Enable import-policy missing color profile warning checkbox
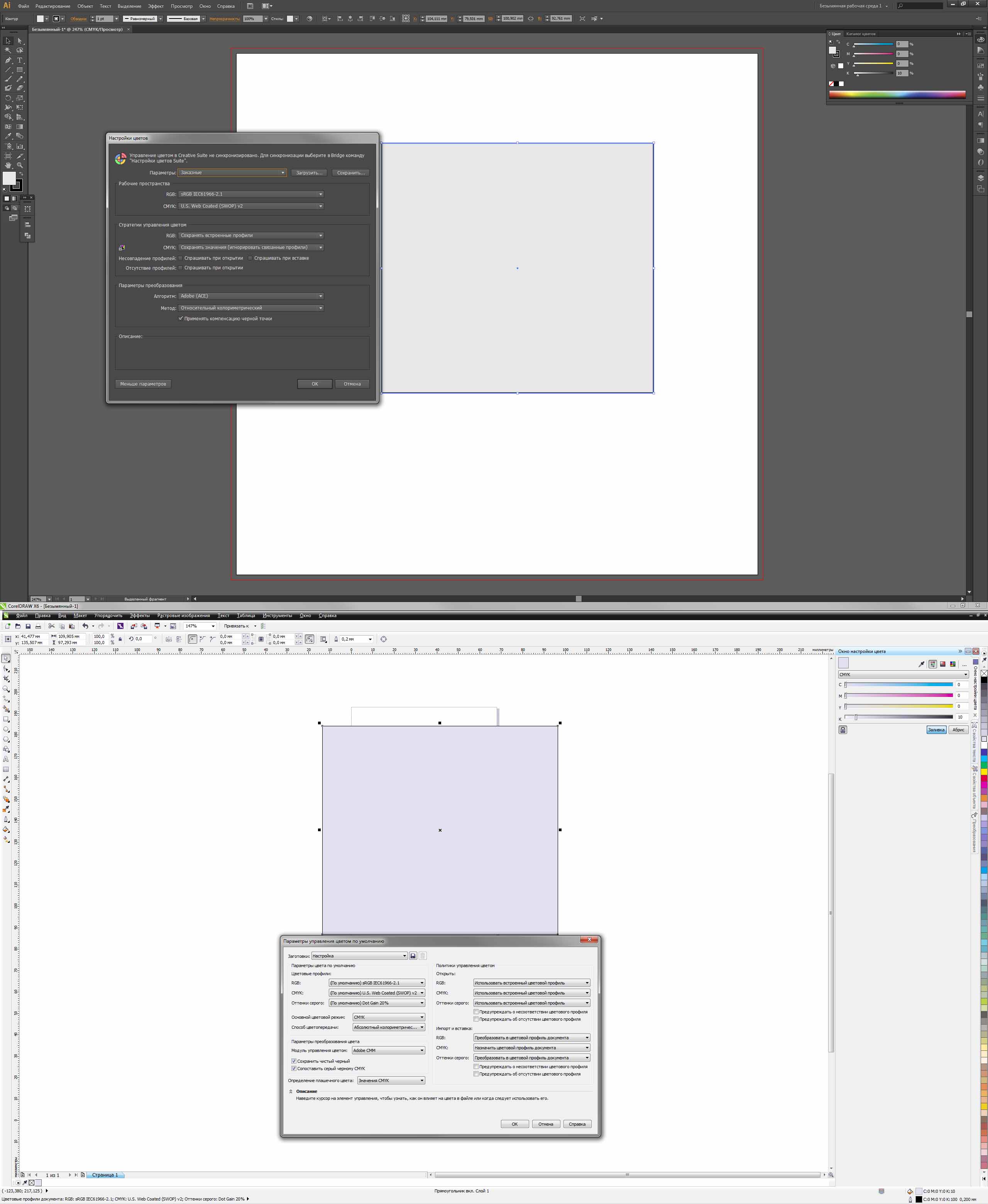This screenshot has width=988, height=1204. coord(476,1074)
